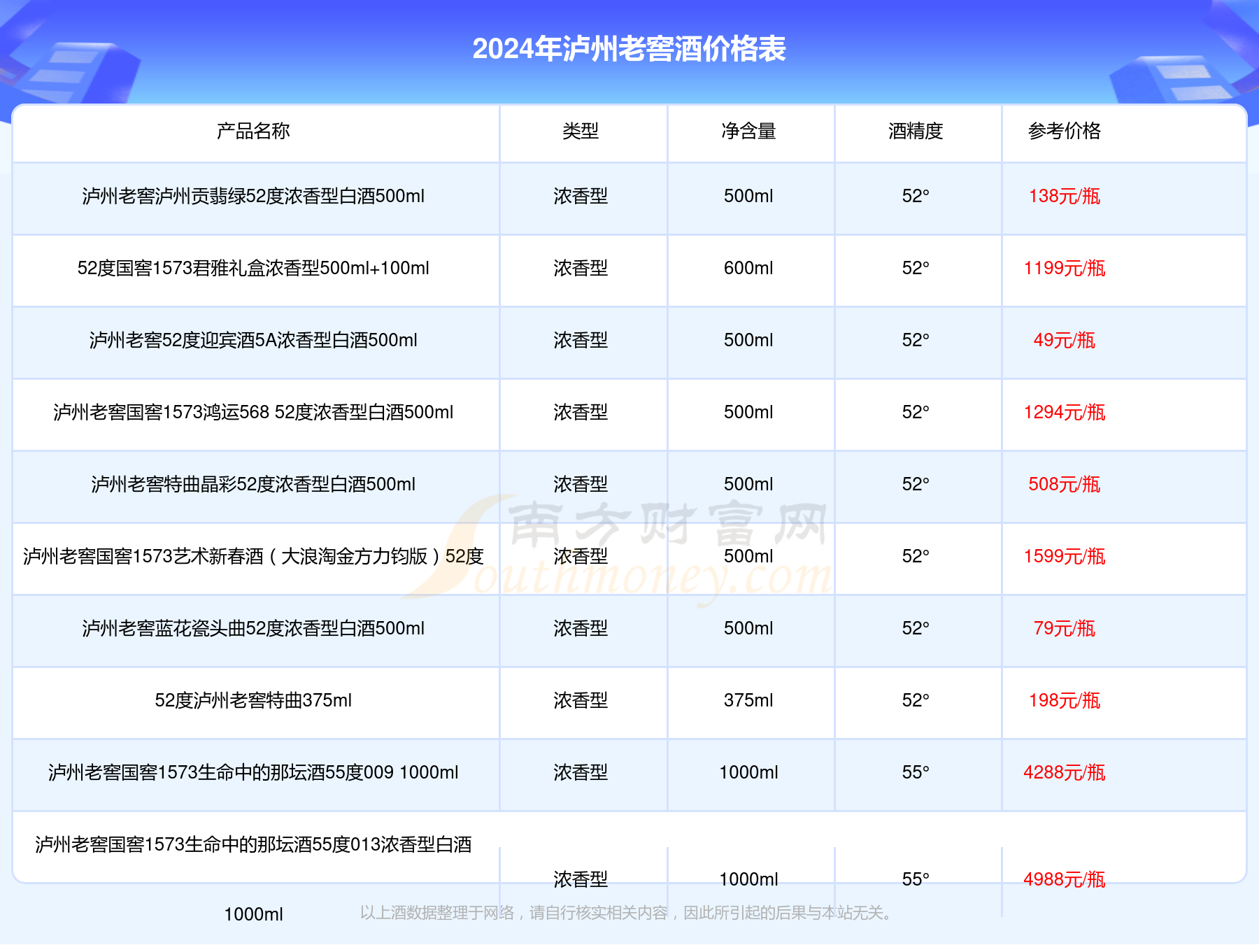Image resolution: width=1259 pixels, height=952 pixels.
Task: Click 浓香型 in the 138元 row
Action: pos(581,197)
